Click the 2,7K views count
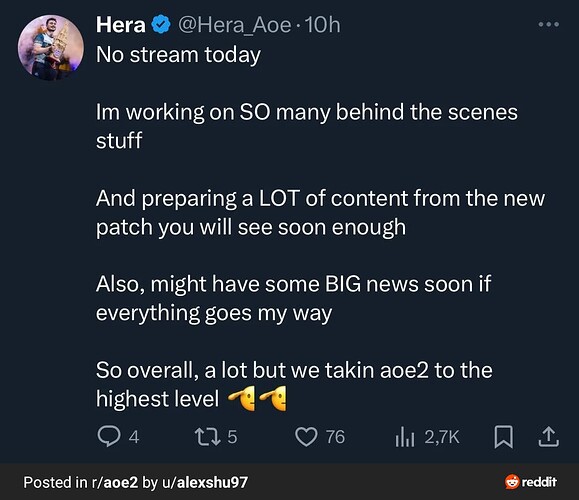The height and width of the screenshot is (500, 579). coord(442,437)
